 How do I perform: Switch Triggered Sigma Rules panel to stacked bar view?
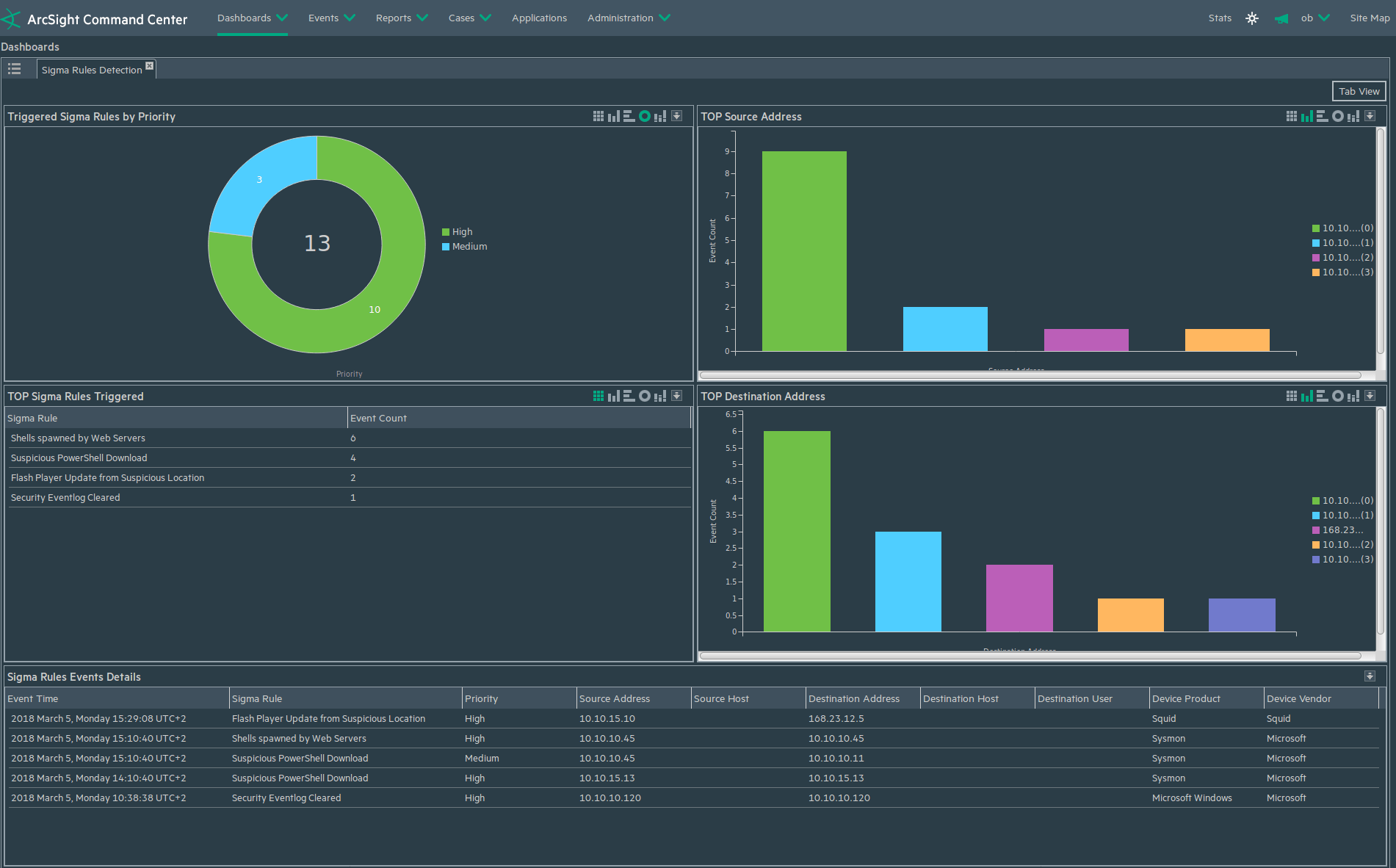660,116
